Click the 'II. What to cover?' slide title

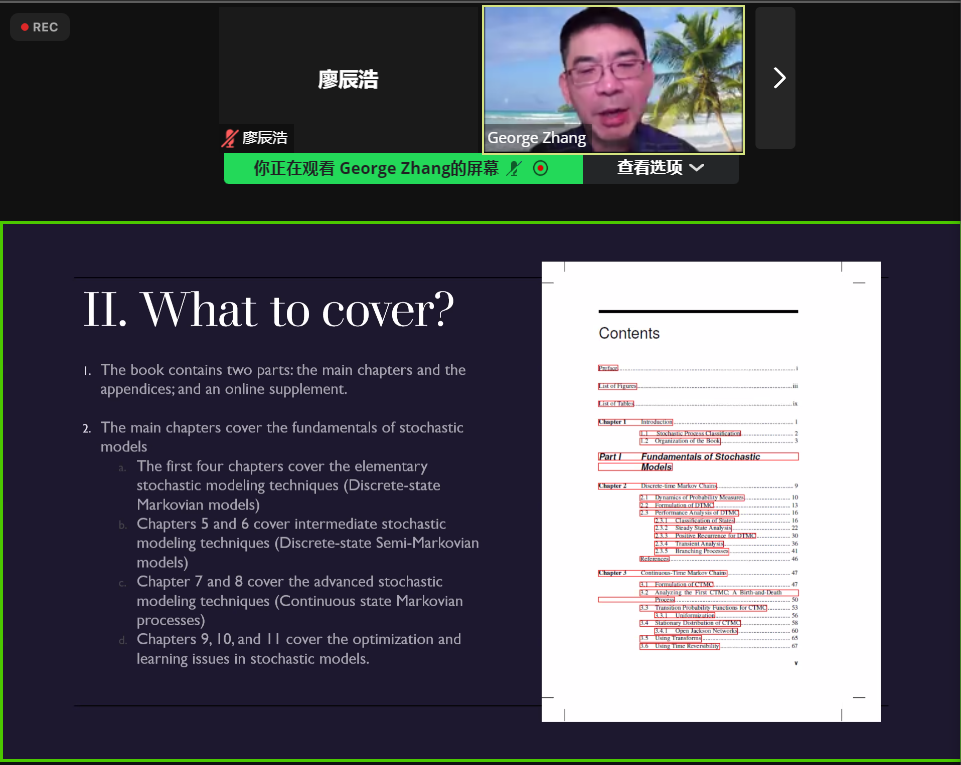(x=268, y=310)
